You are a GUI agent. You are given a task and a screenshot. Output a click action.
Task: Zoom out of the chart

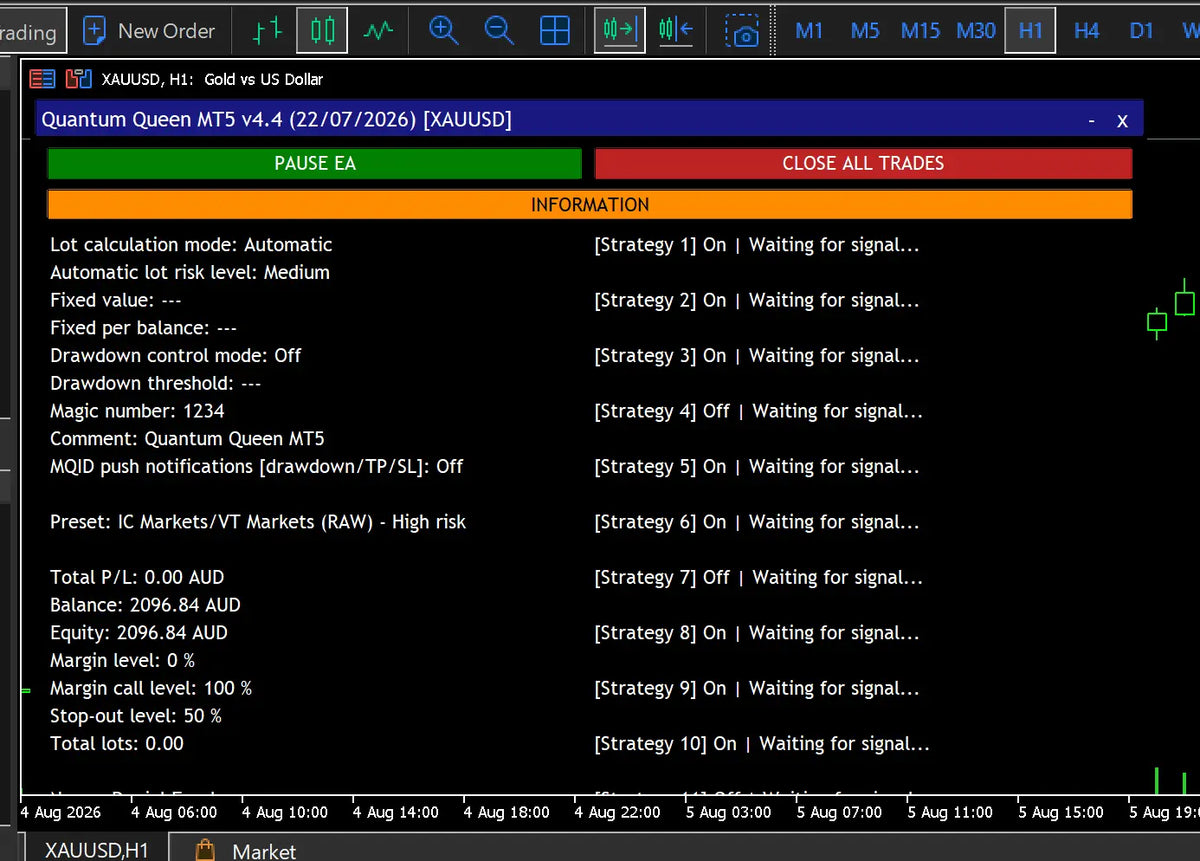tap(499, 31)
